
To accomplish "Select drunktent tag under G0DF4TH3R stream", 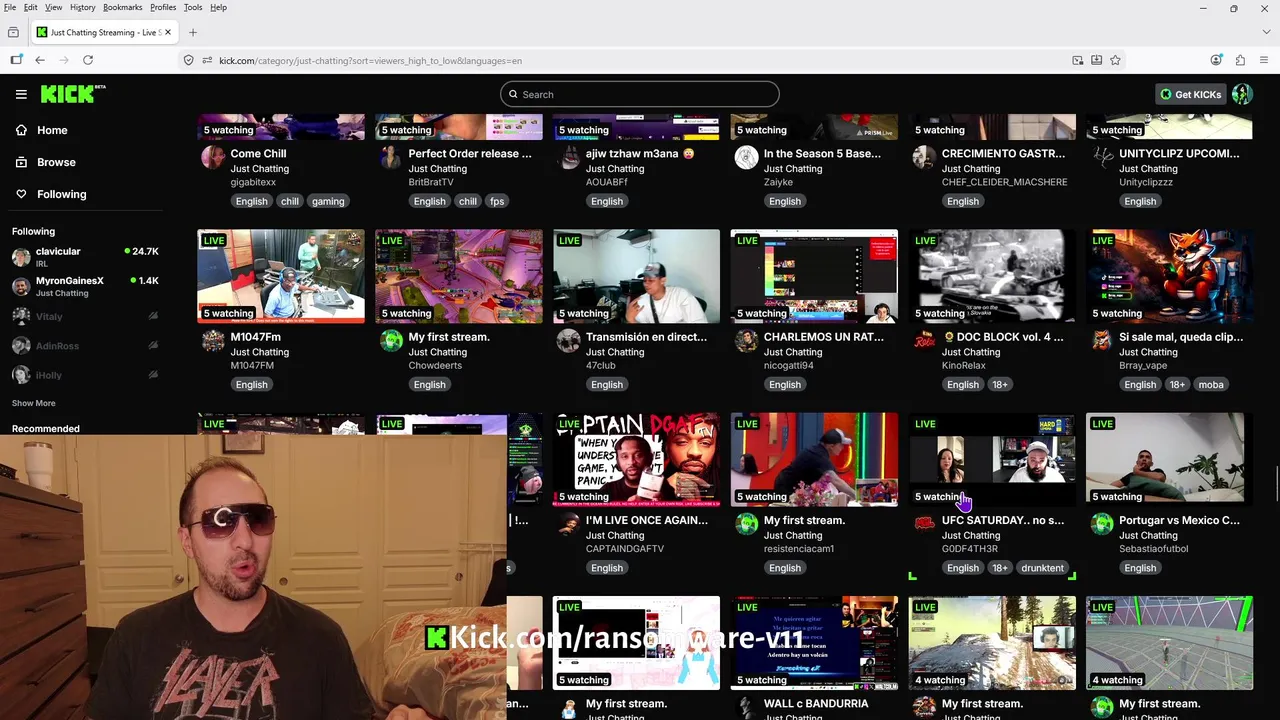I will [x=1043, y=568].
